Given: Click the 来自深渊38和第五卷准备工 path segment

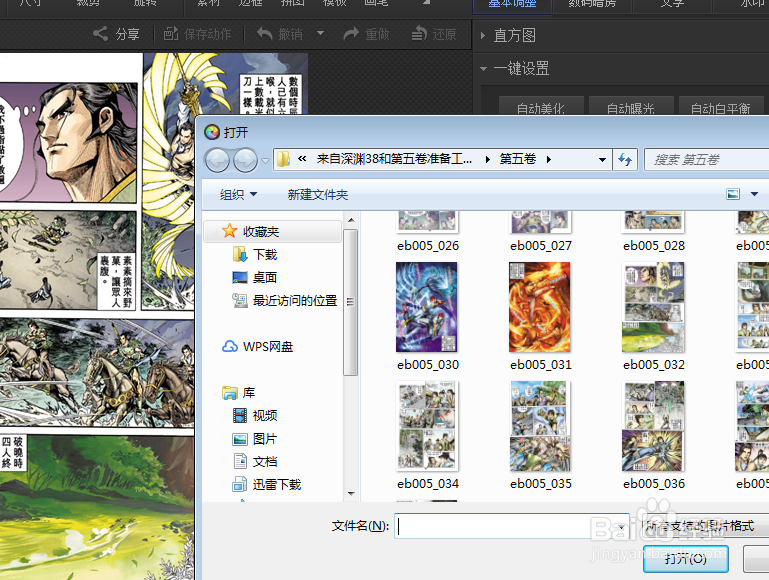Looking at the screenshot, I should pos(394,159).
